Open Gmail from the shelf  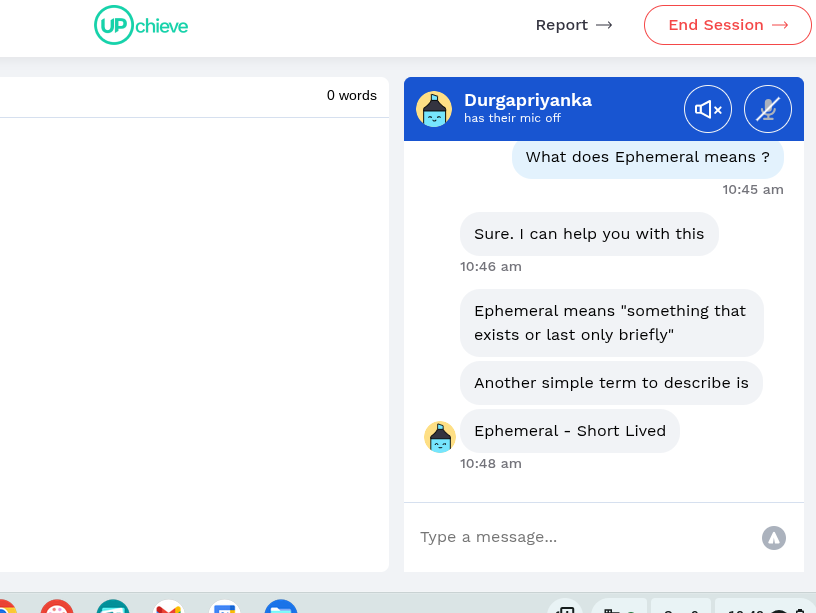pos(169,607)
